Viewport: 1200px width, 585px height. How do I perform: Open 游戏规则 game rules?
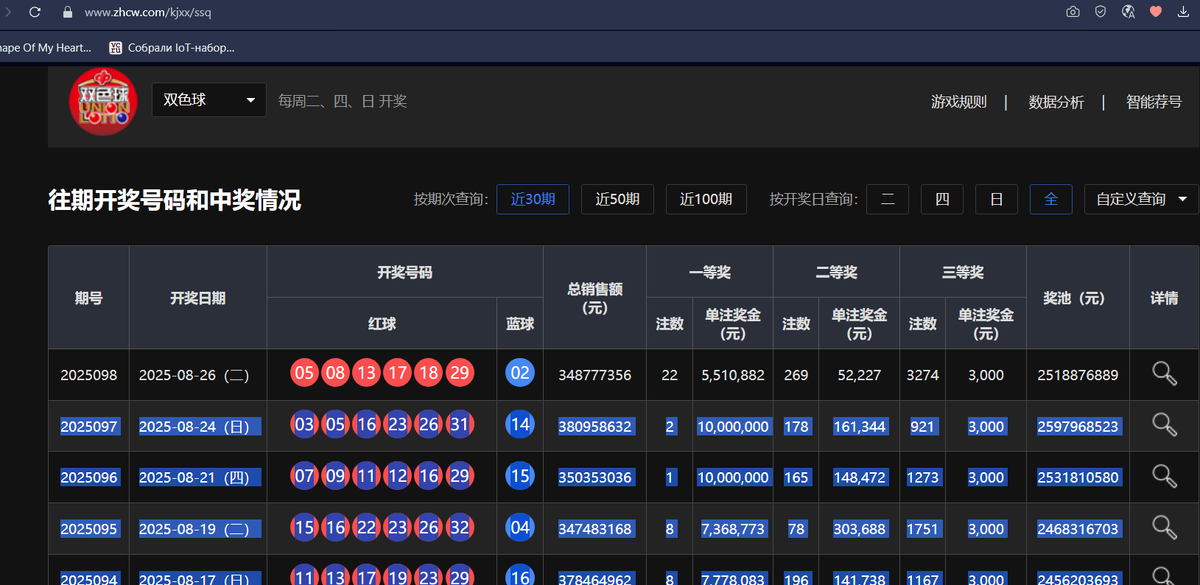coord(958,101)
